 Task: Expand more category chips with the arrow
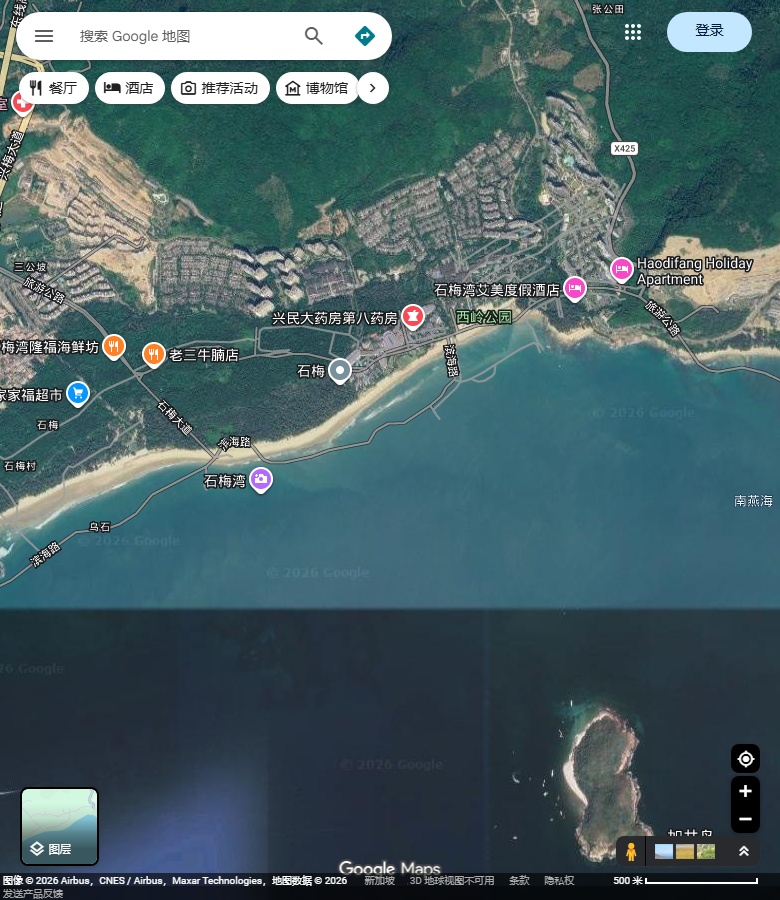tap(373, 88)
